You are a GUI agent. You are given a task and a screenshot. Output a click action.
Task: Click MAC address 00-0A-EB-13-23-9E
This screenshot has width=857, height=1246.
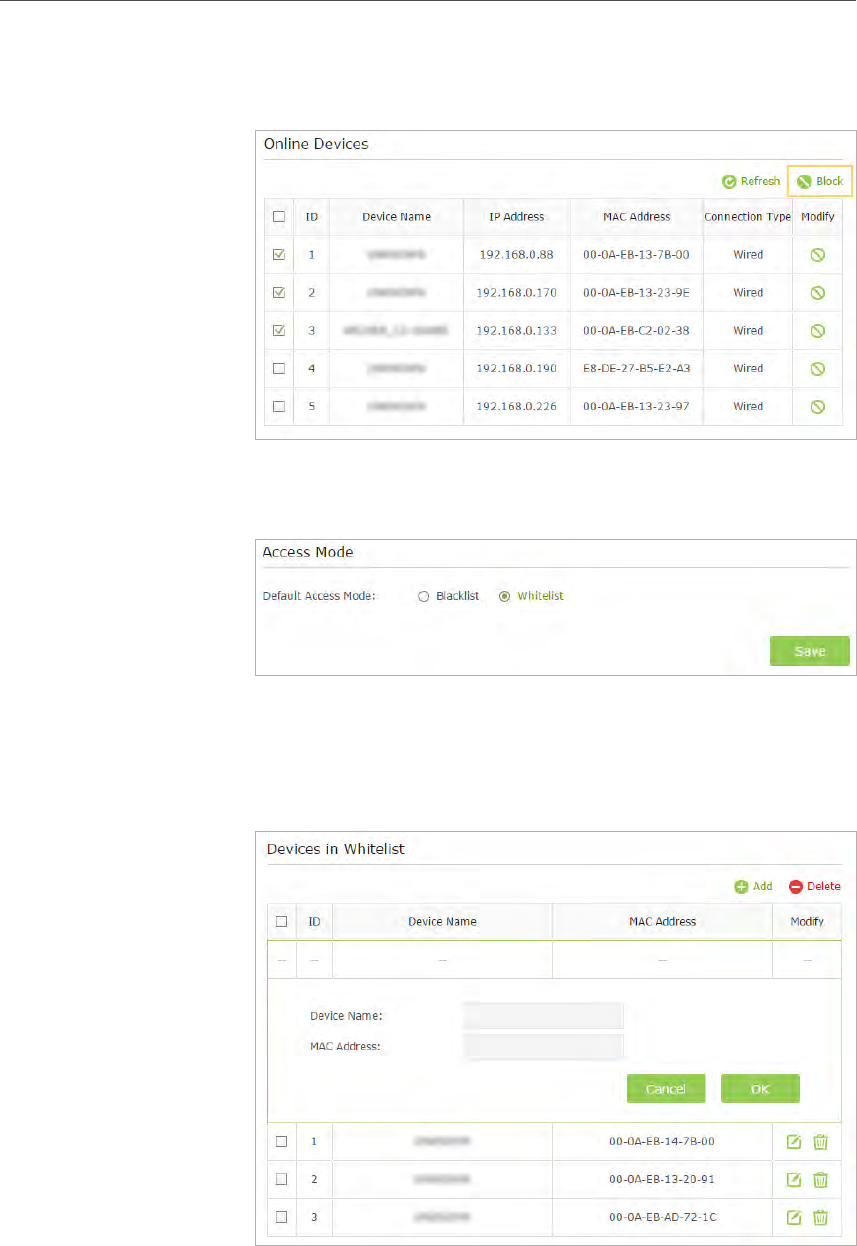[636, 293]
